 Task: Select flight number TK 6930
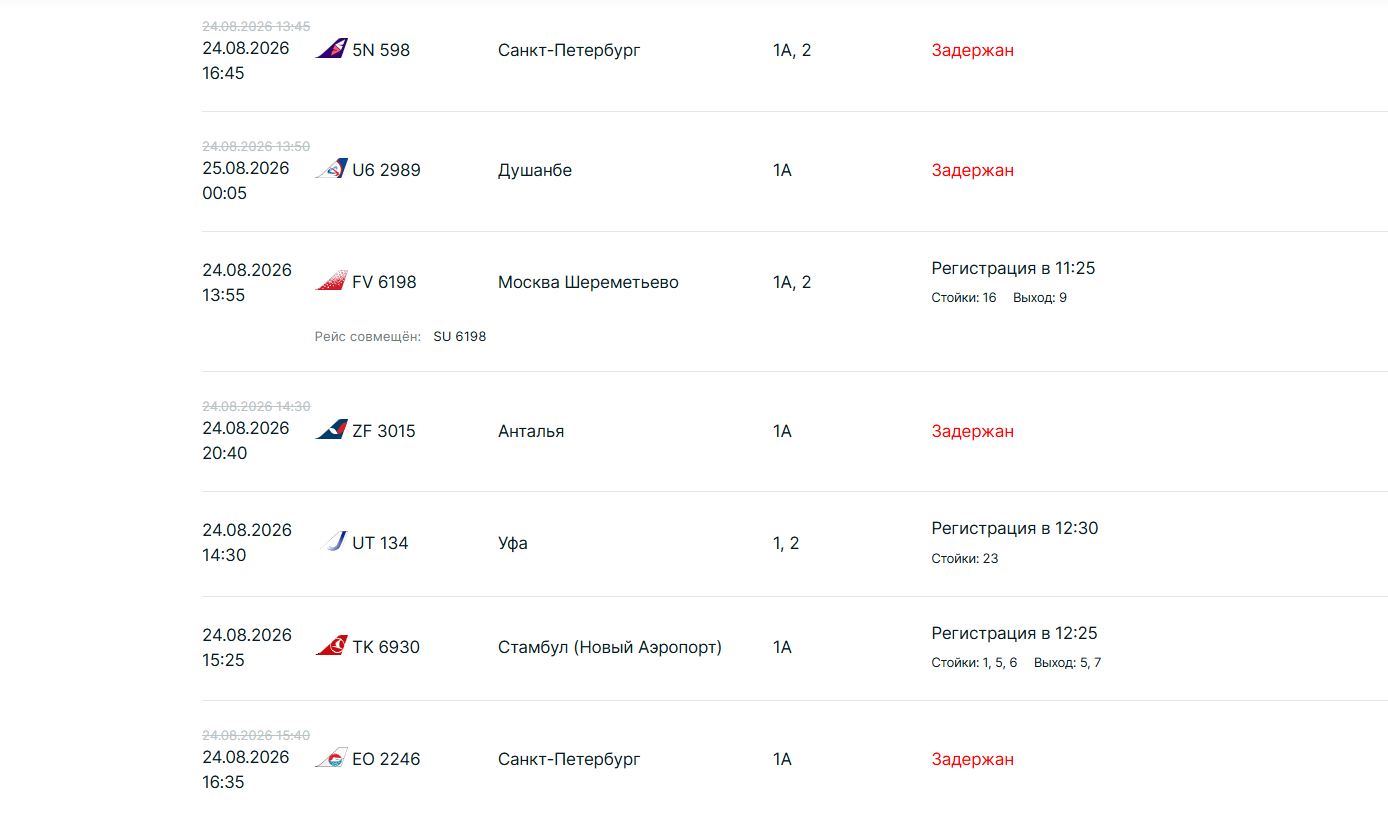click(x=386, y=647)
